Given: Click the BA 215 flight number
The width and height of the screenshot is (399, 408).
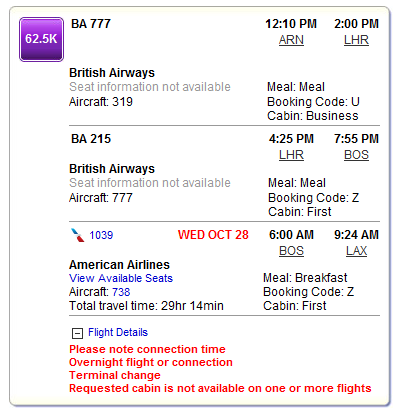Looking at the screenshot, I should 91,139.
